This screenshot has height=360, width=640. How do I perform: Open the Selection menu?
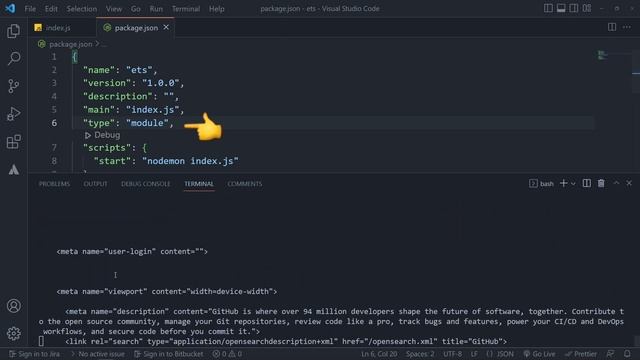point(82,9)
